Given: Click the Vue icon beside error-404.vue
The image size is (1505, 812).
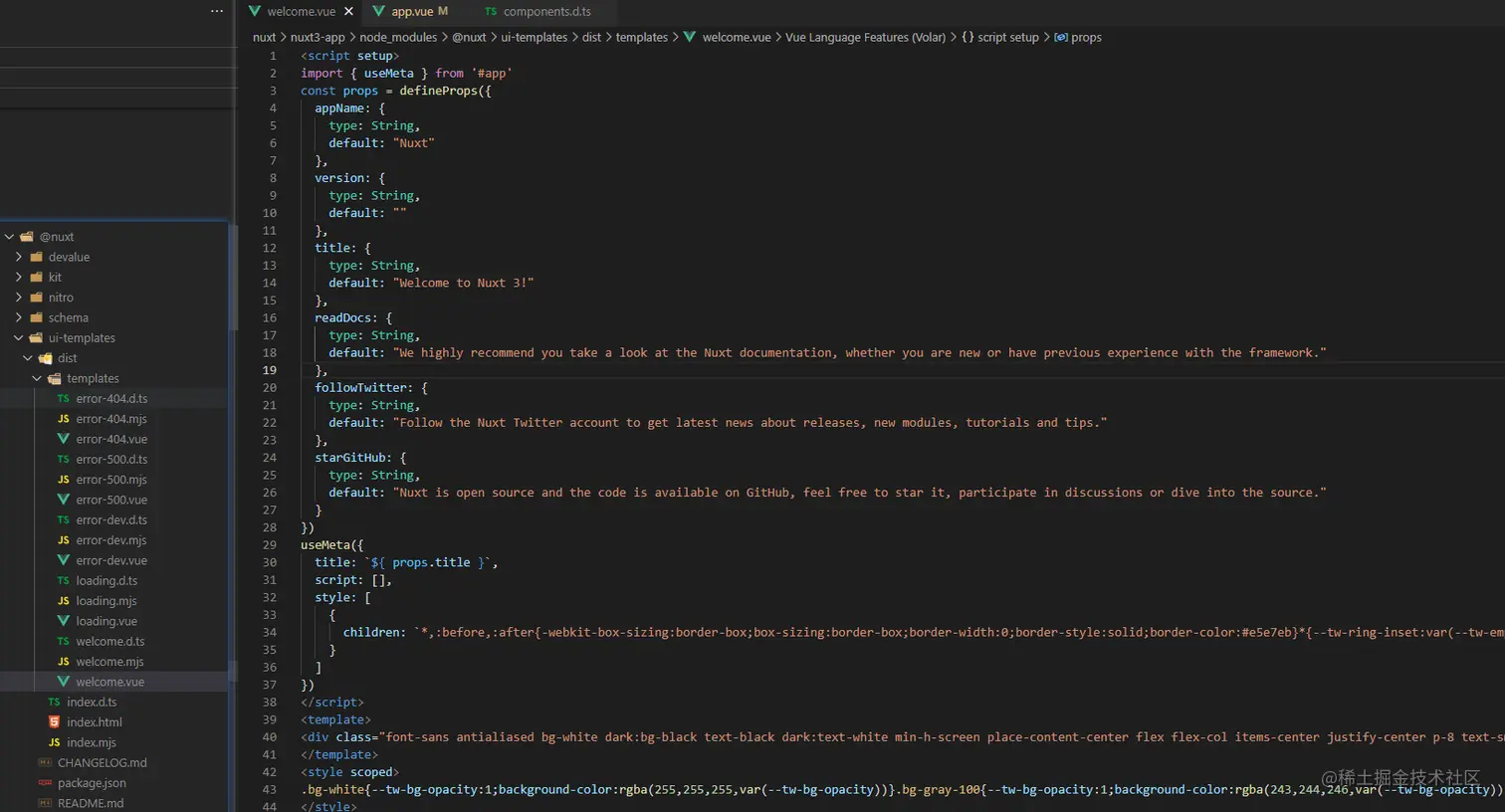Looking at the screenshot, I should [x=64, y=439].
